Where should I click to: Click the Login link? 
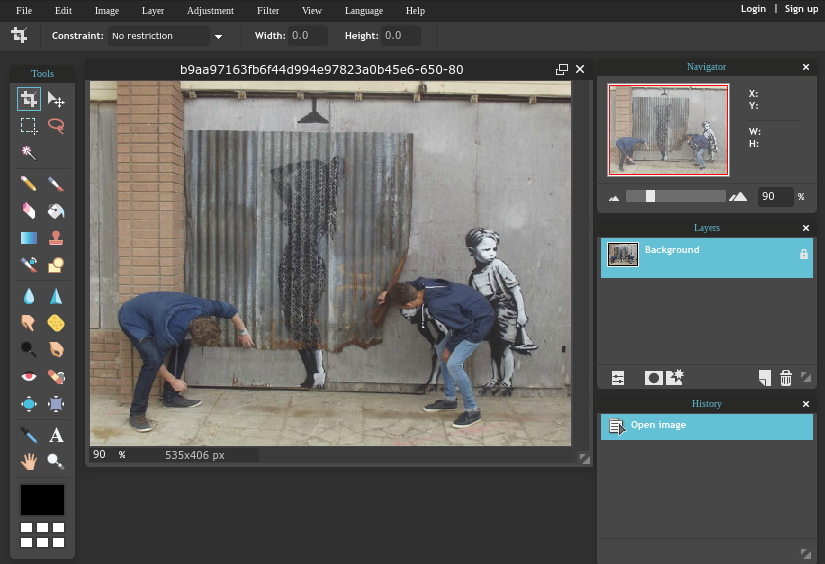(x=753, y=9)
